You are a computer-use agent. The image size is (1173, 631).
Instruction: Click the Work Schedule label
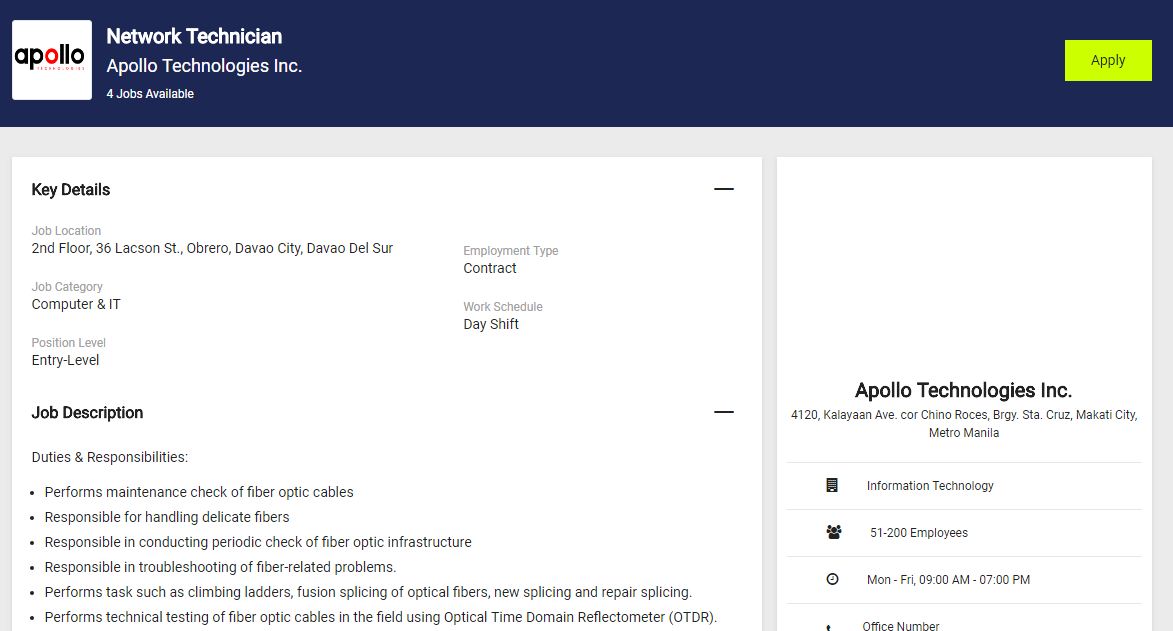coord(503,307)
